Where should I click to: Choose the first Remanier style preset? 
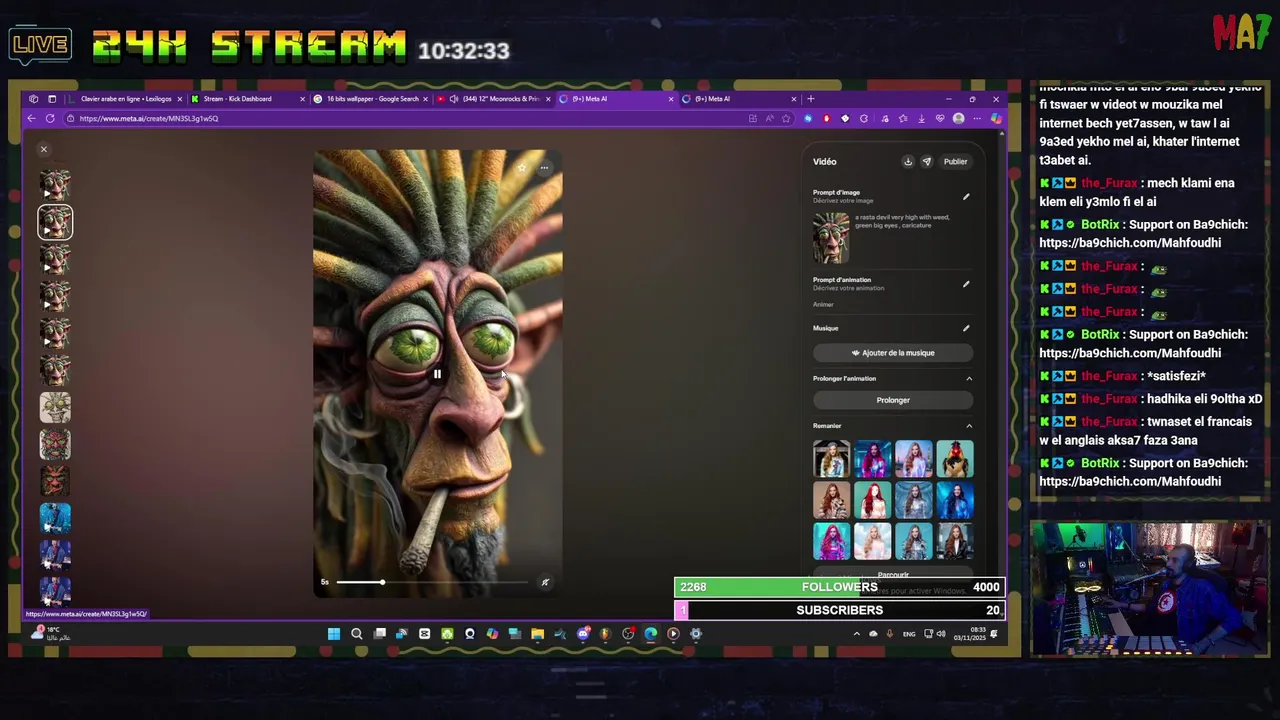click(831, 459)
